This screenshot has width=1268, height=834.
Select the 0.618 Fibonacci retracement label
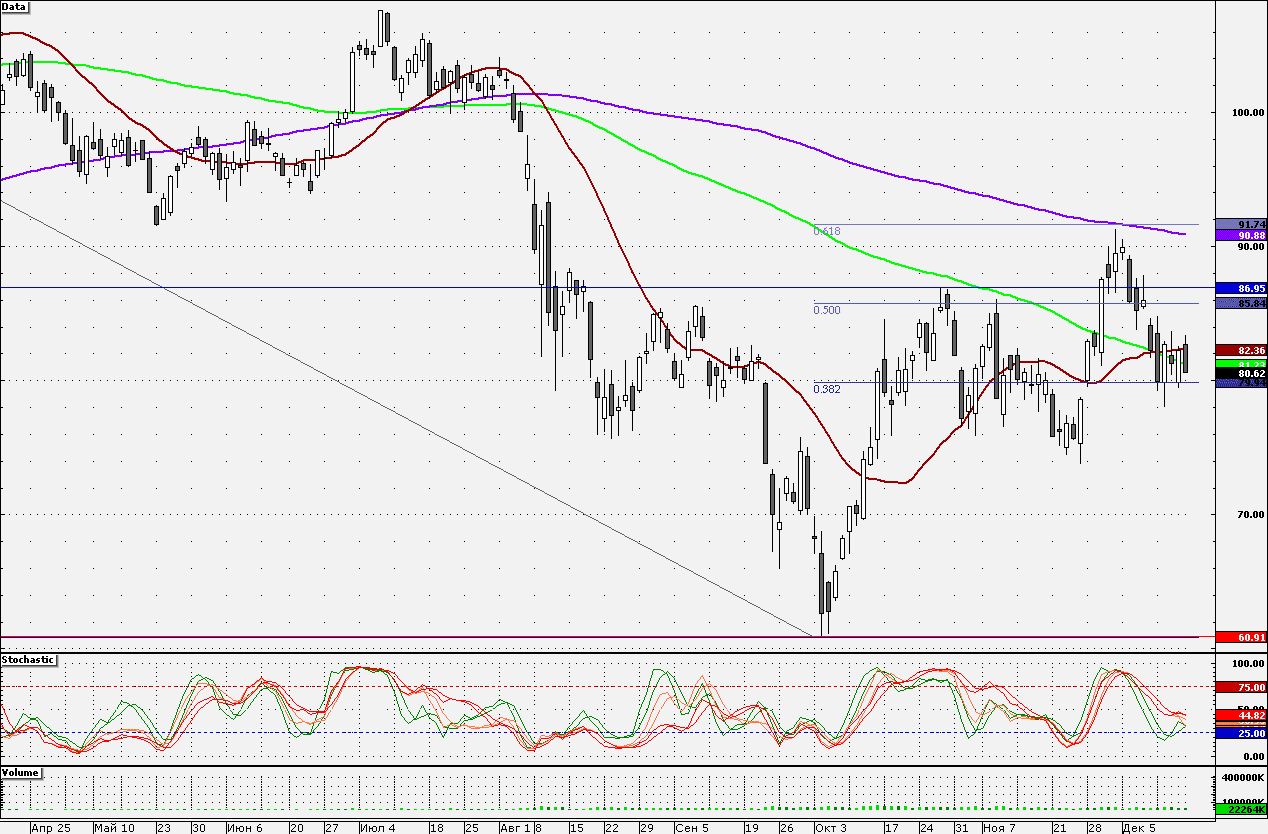[x=827, y=231]
